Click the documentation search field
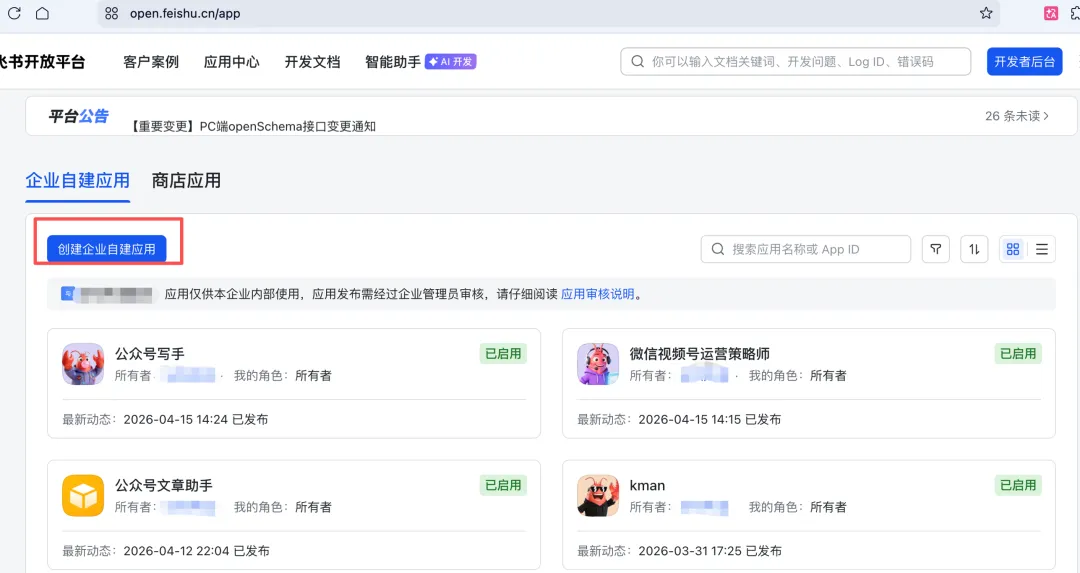 pyautogui.click(x=796, y=61)
